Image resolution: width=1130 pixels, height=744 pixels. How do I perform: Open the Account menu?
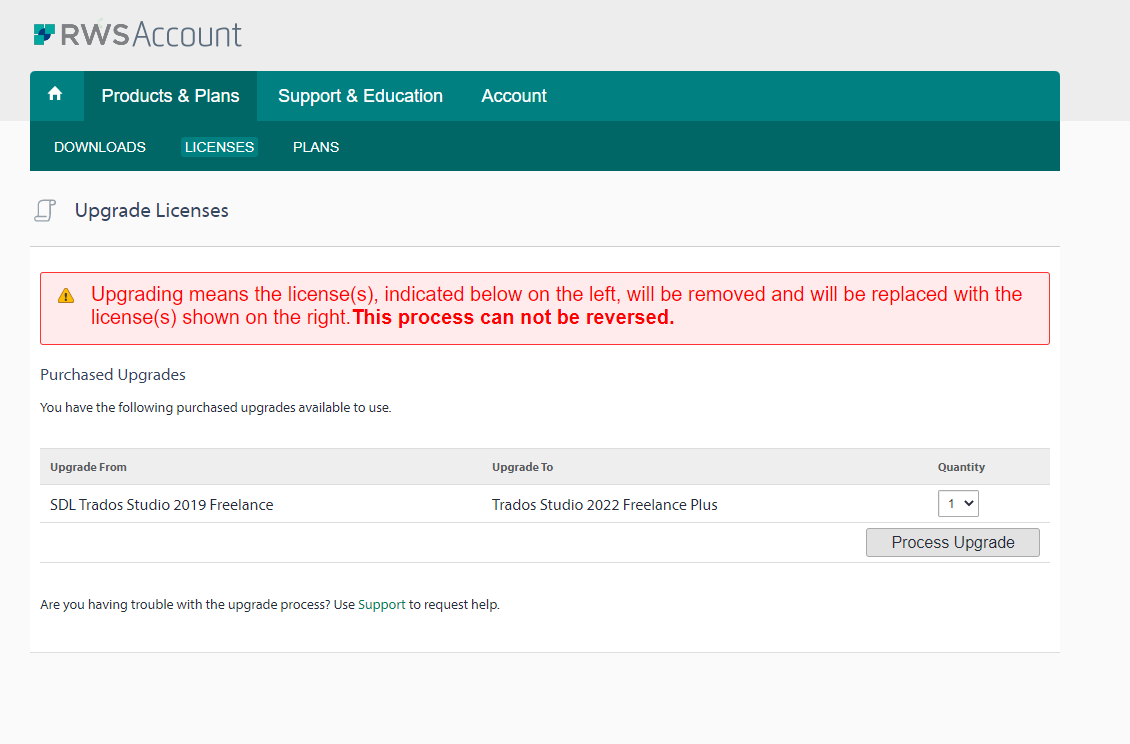[x=513, y=95]
